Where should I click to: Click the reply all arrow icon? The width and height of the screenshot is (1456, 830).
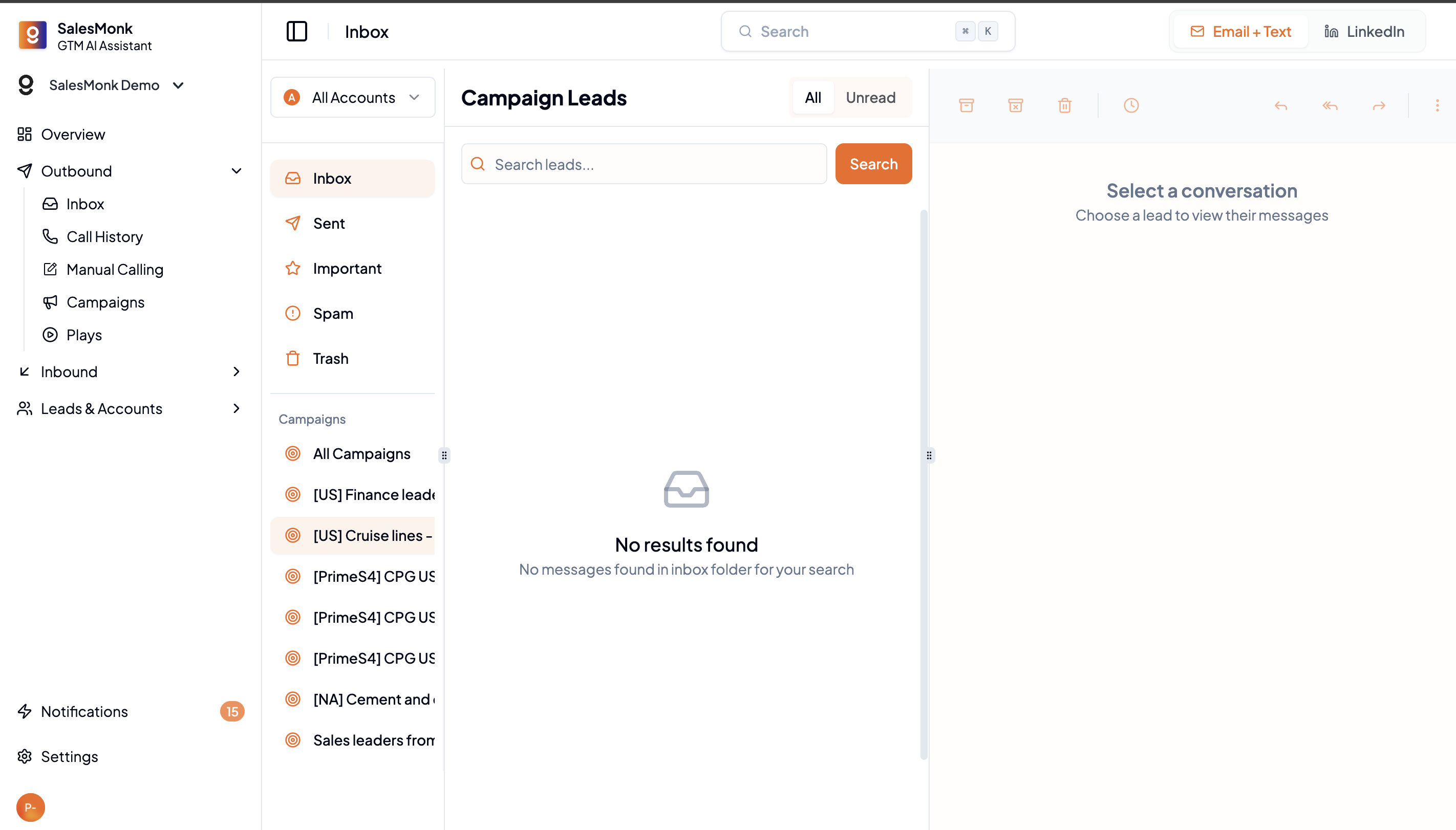[x=1330, y=105]
